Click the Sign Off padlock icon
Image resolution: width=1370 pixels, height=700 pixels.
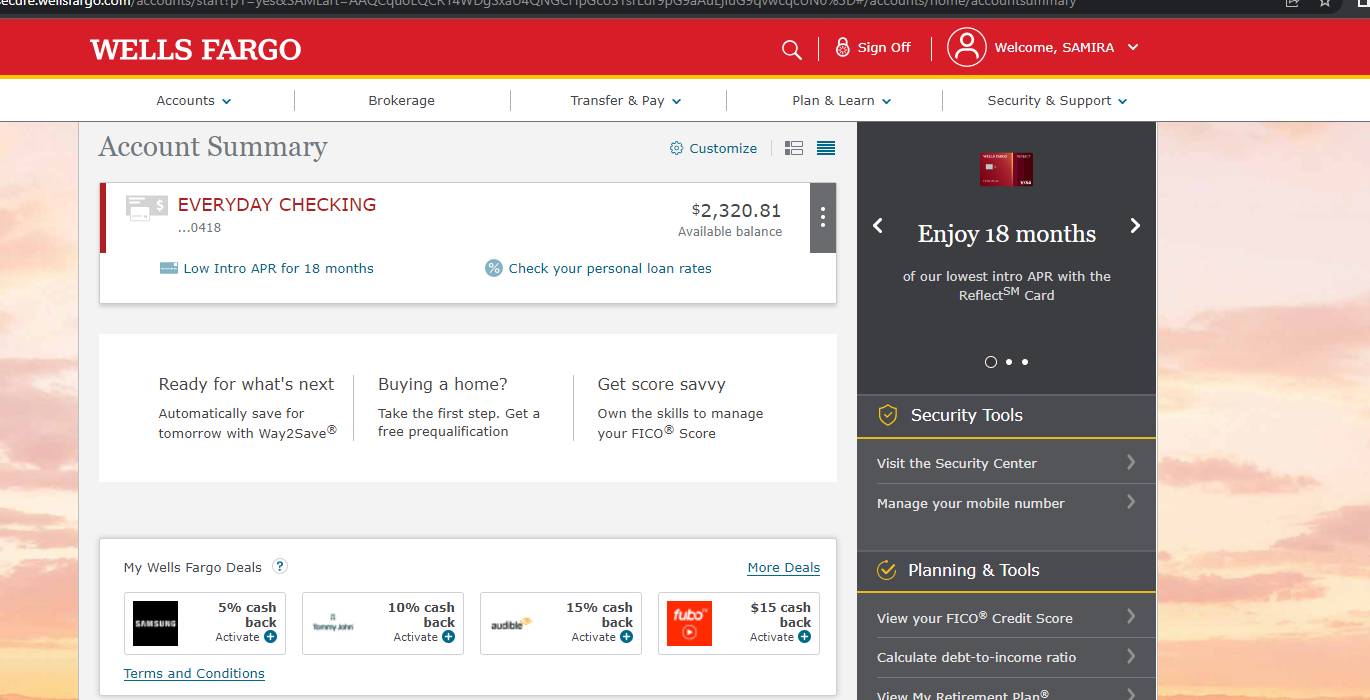[x=843, y=47]
